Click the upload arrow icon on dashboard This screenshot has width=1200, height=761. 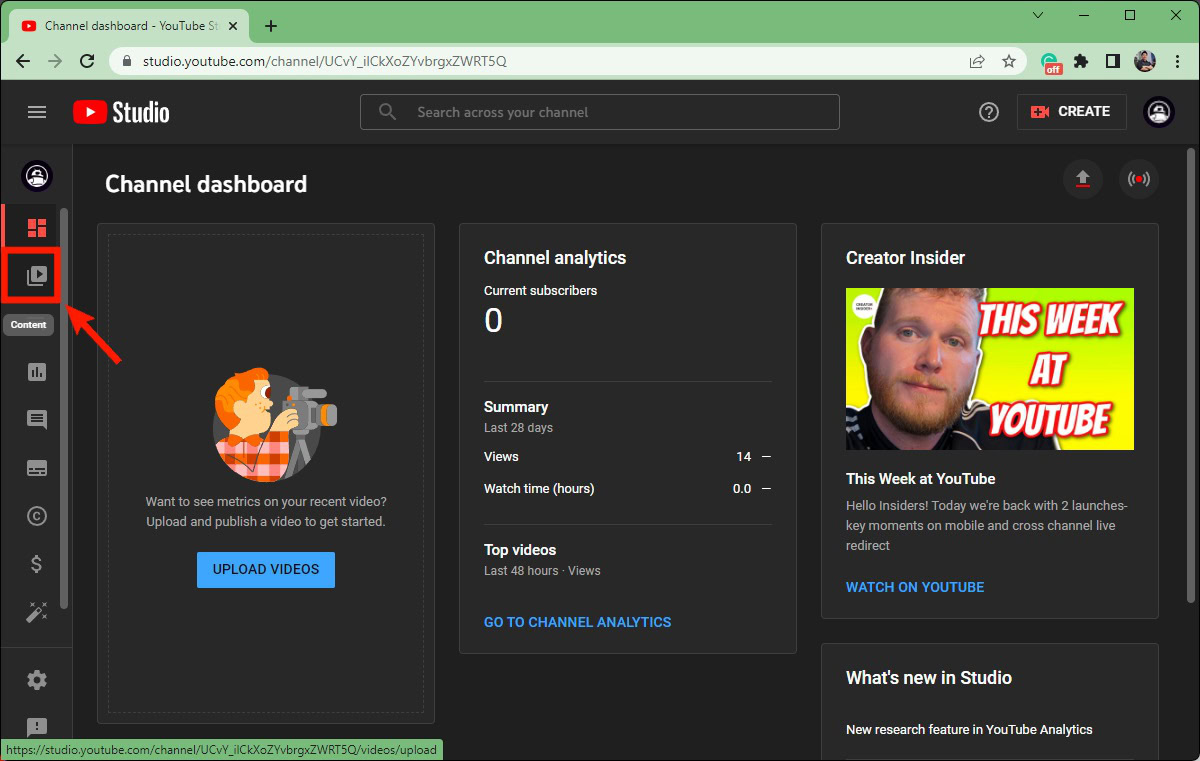coord(1082,179)
